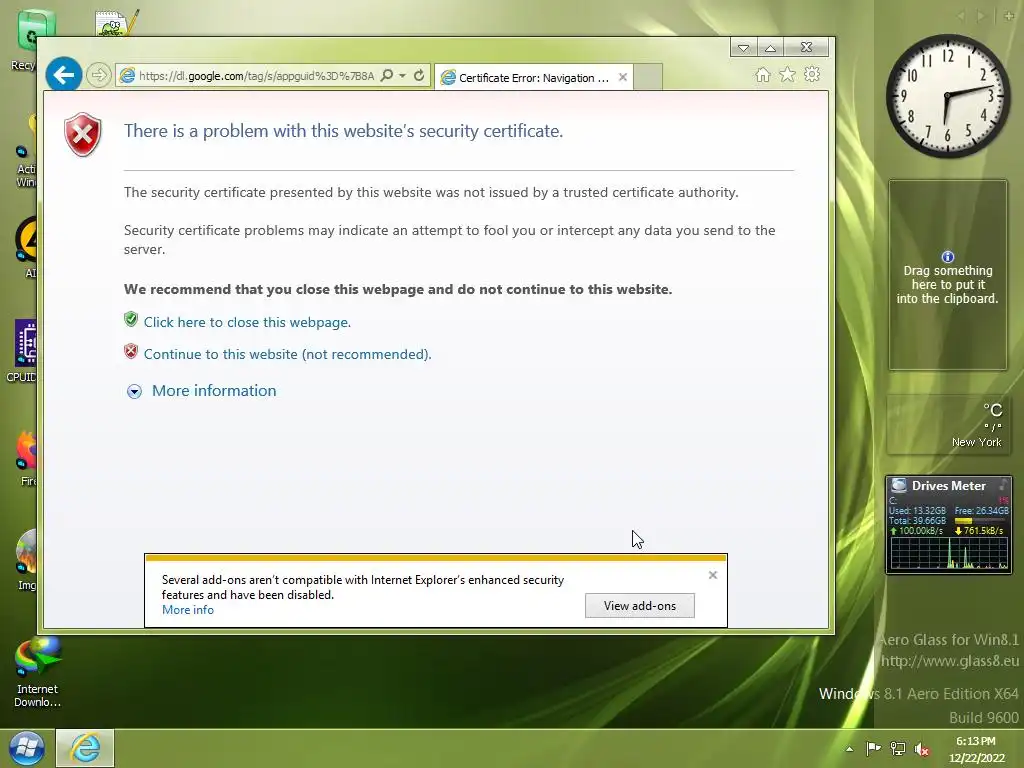Image resolution: width=1024 pixels, height=768 pixels.
Task: Click the Drives Meter drive icon
Action: 899,485
